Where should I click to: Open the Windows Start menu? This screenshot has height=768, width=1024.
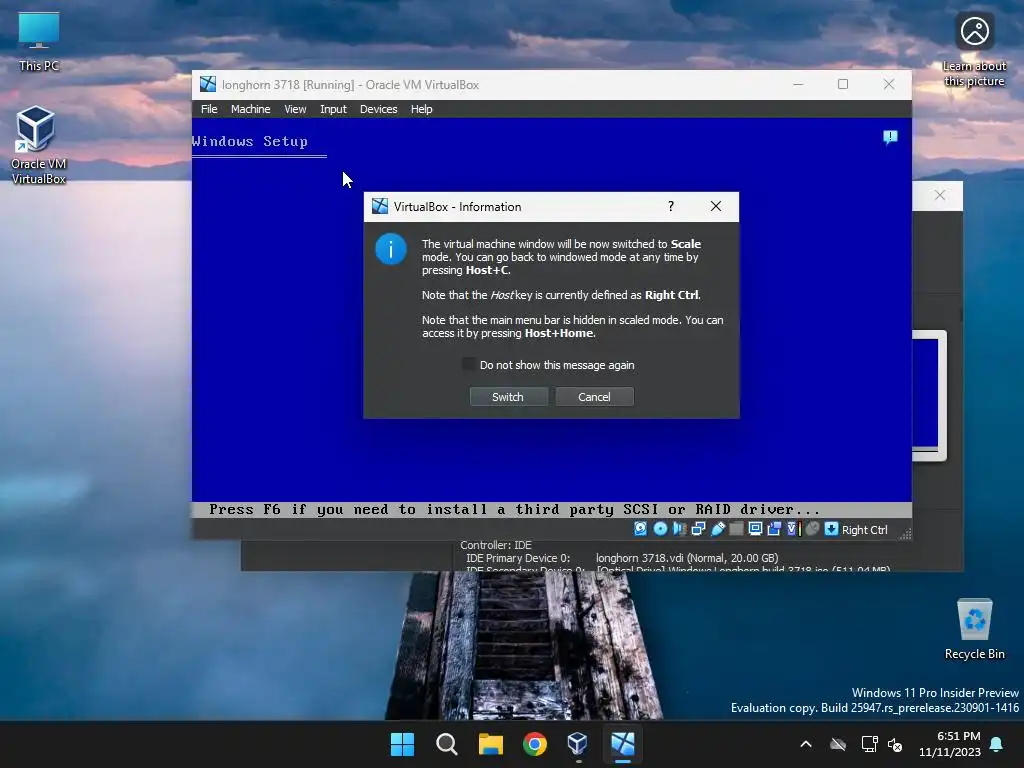[x=402, y=744]
